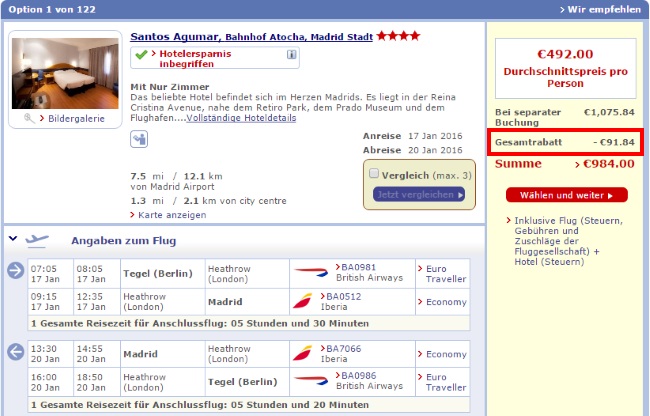Viewport: 650px width, 416px height.
Task: Click Iberia logo for flight BA7066
Action: 302,353
